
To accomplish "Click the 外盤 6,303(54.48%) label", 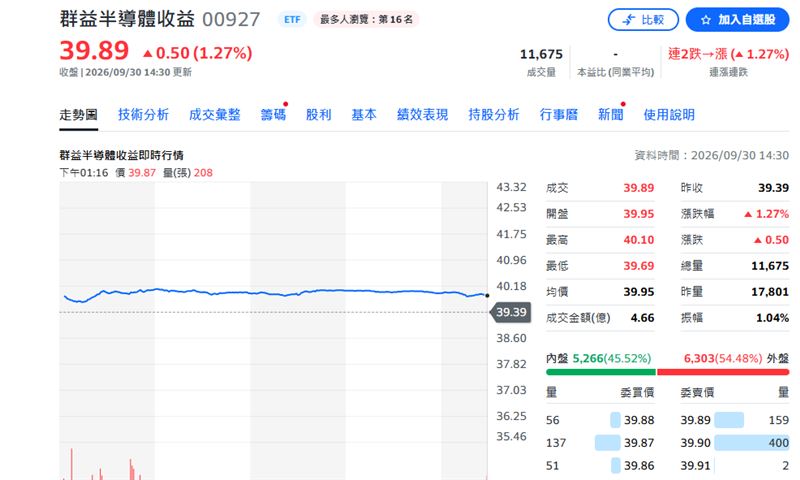I will tap(736, 359).
